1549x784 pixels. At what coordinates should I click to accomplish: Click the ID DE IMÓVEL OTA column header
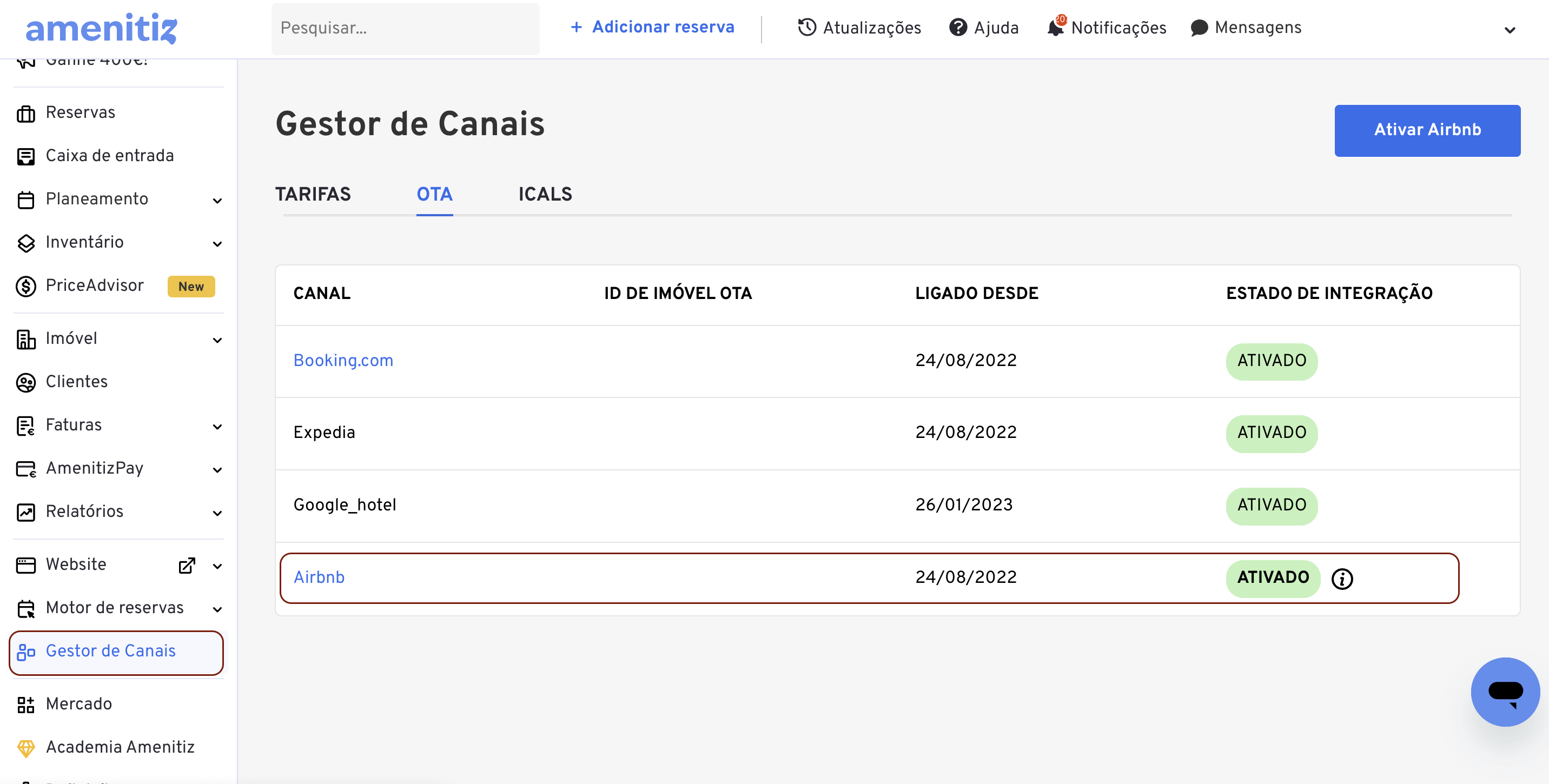click(678, 294)
